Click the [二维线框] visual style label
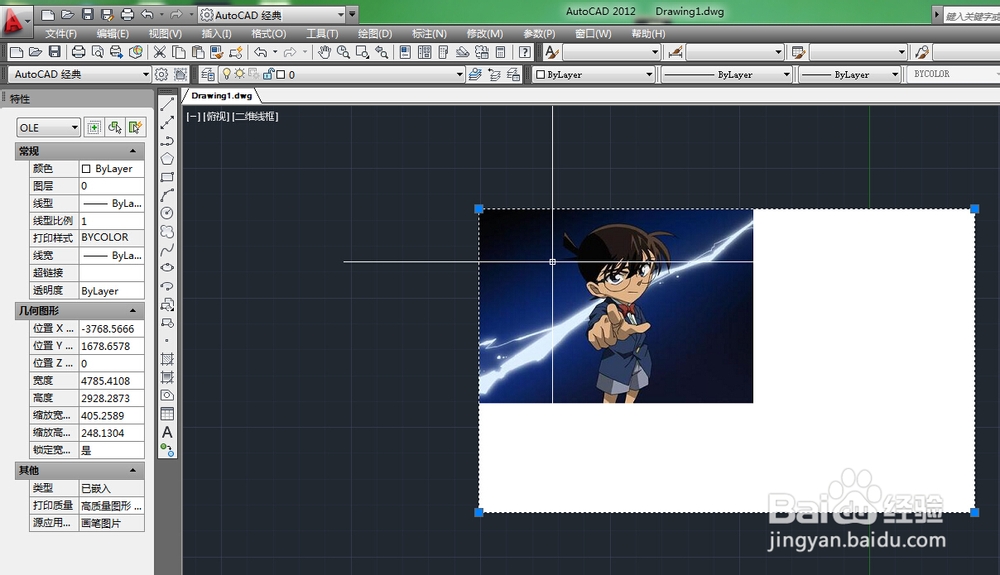The width and height of the screenshot is (1000, 575). 255,116
